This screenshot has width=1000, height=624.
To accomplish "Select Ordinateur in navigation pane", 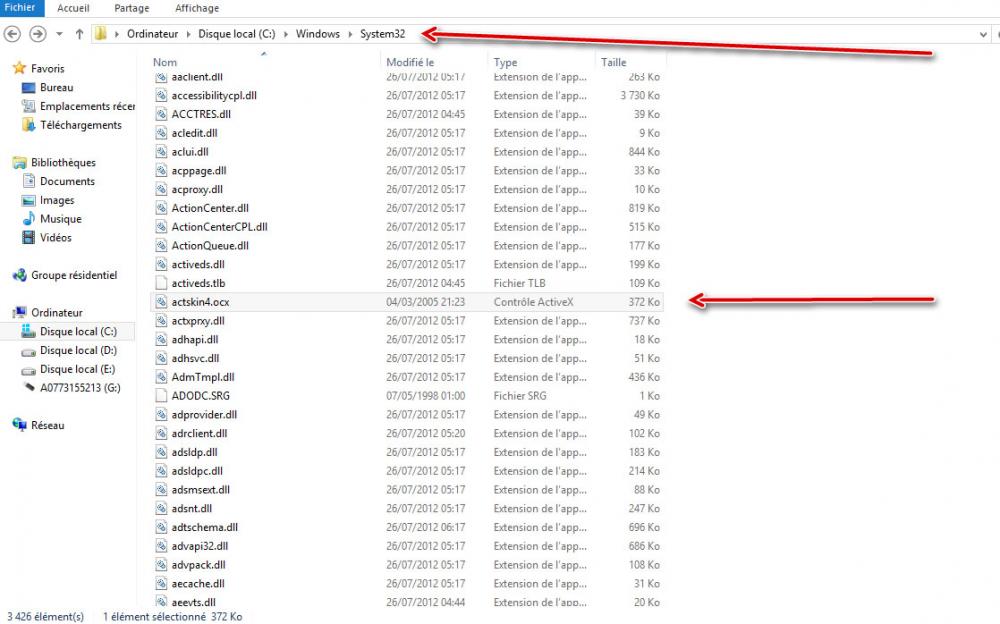I will (57, 313).
